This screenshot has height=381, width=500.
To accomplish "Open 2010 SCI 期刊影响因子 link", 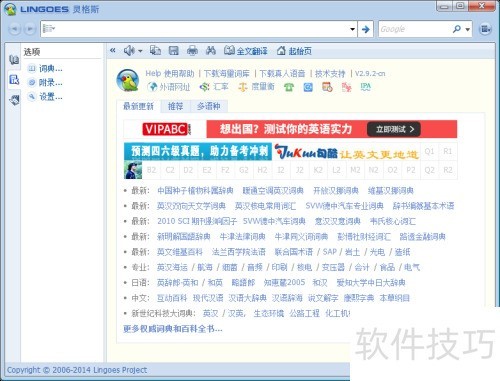I will click(197, 221).
